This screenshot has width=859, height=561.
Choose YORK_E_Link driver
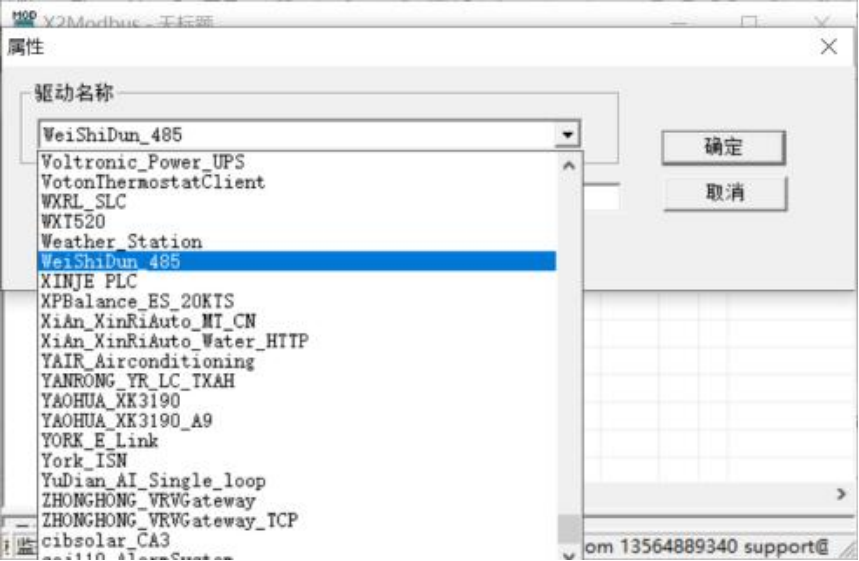coord(297,440)
